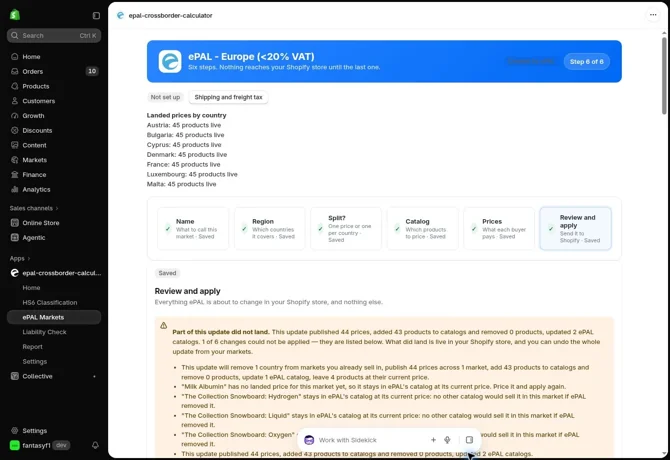Click the 'Landed prices by country' heading

click(186, 115)
